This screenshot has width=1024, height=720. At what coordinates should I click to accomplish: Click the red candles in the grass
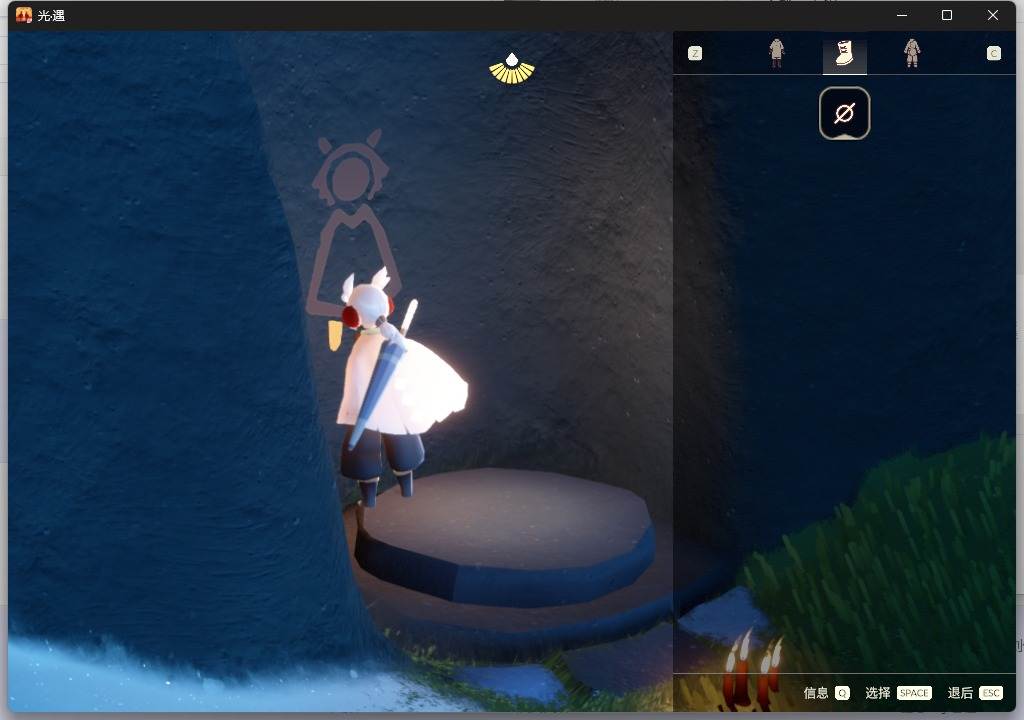[x=751, y=670]
